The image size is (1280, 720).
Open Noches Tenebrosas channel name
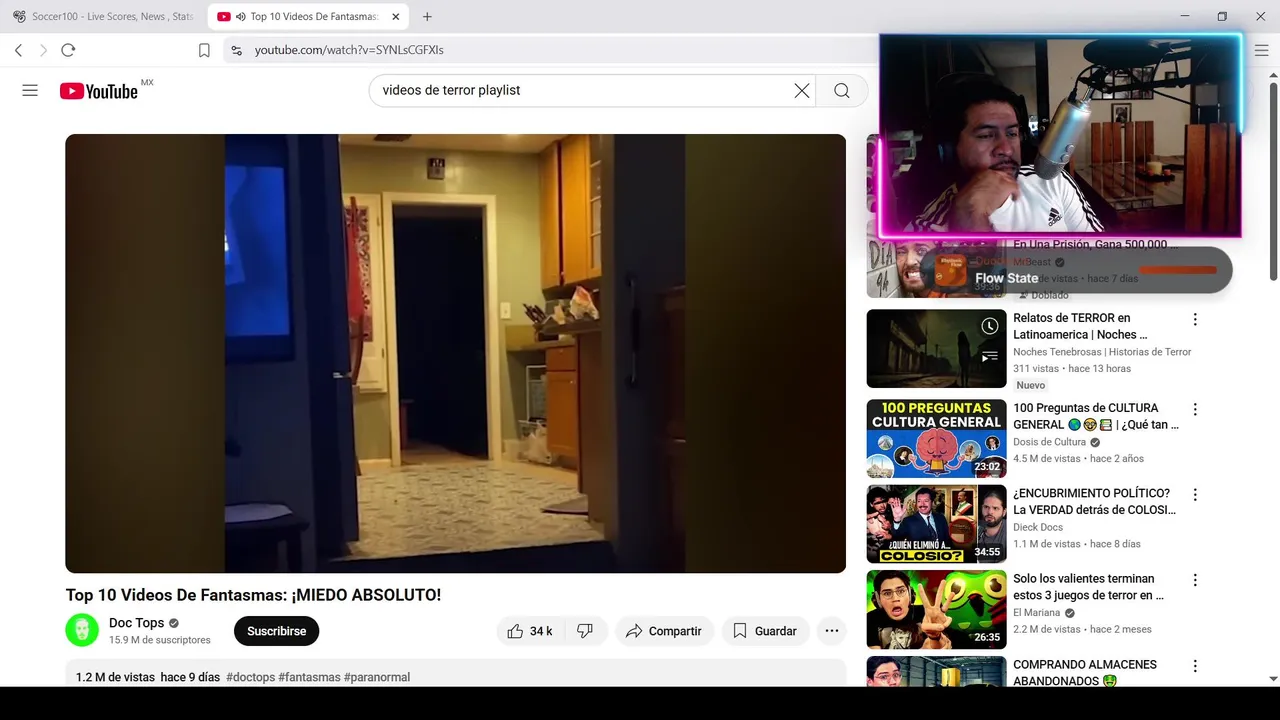coord(1102,352)
